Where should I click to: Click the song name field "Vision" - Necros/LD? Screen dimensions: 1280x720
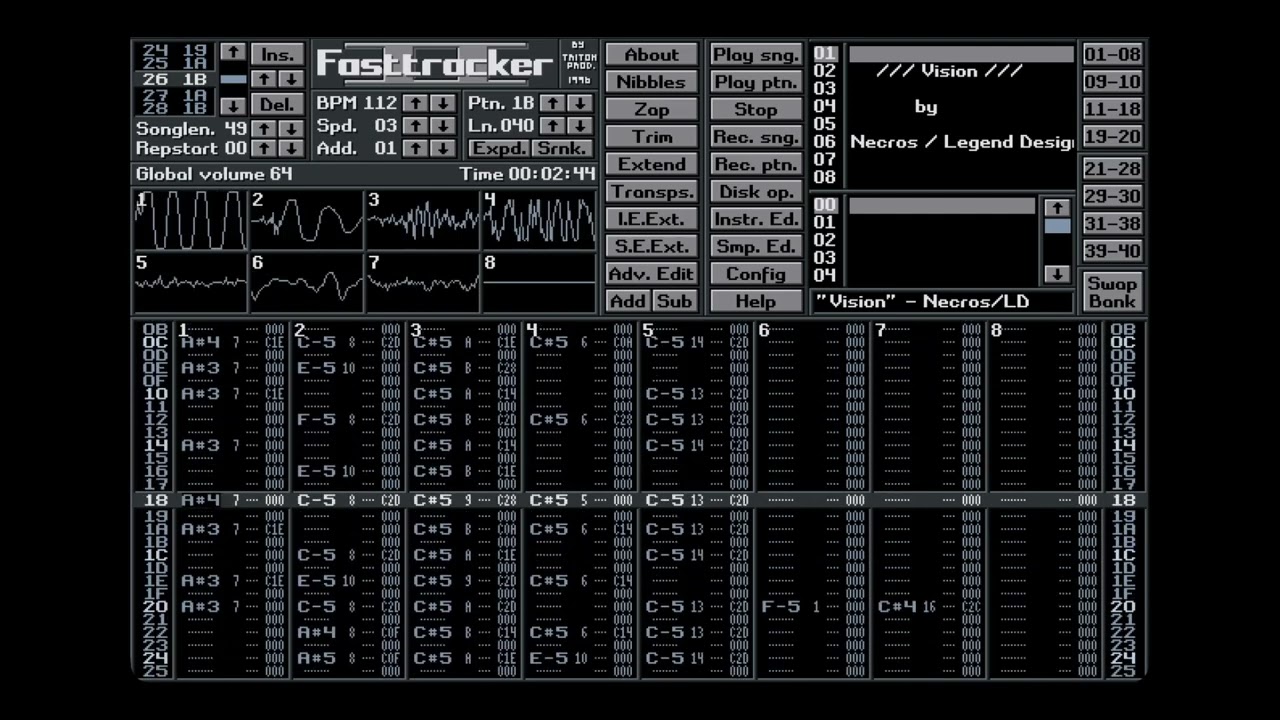pos(942,301)
